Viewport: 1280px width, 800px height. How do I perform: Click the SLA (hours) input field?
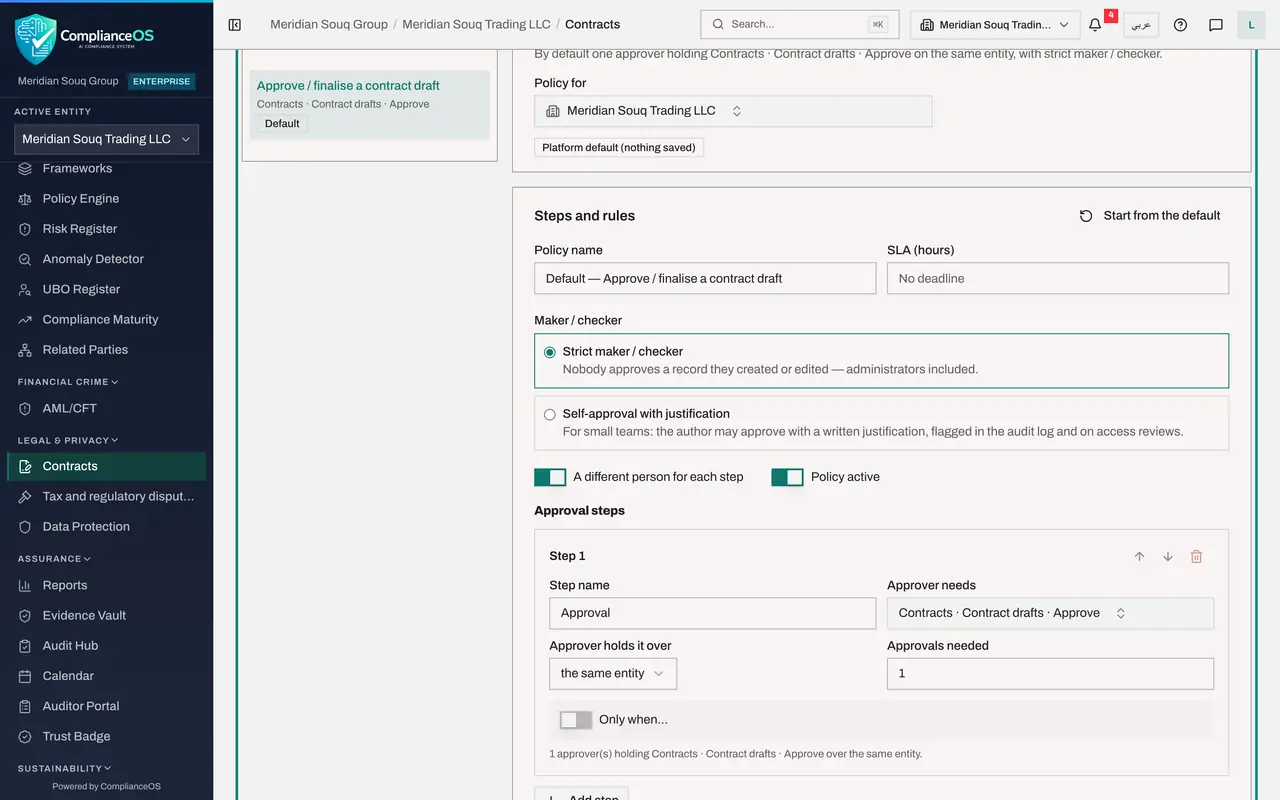pos(1058,279)
